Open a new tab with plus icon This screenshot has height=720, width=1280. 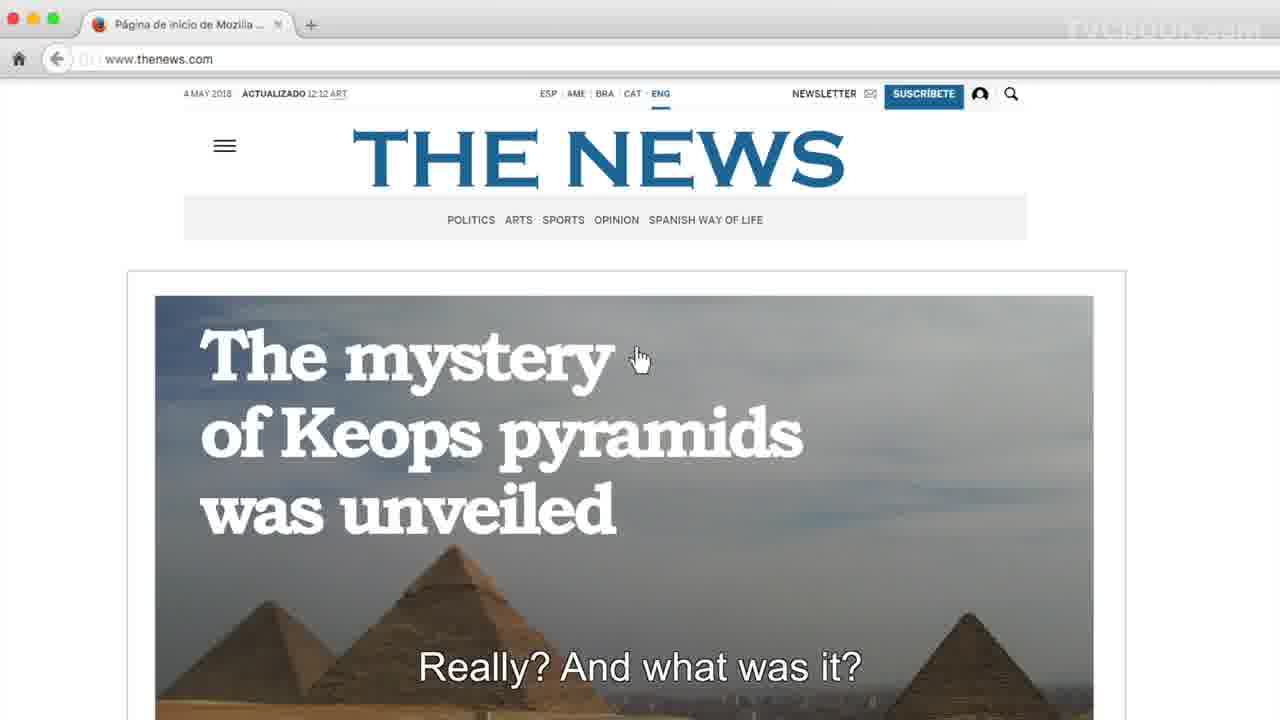coord(311,25)
